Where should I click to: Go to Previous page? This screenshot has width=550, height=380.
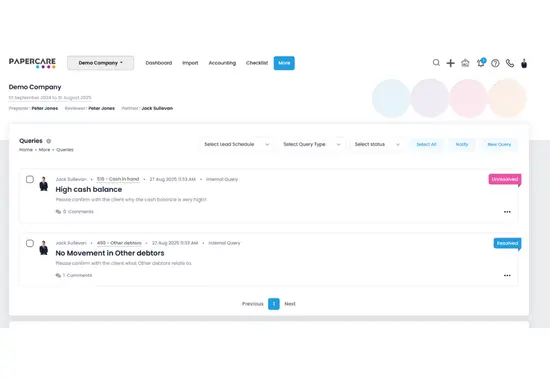tap(253, 304)
